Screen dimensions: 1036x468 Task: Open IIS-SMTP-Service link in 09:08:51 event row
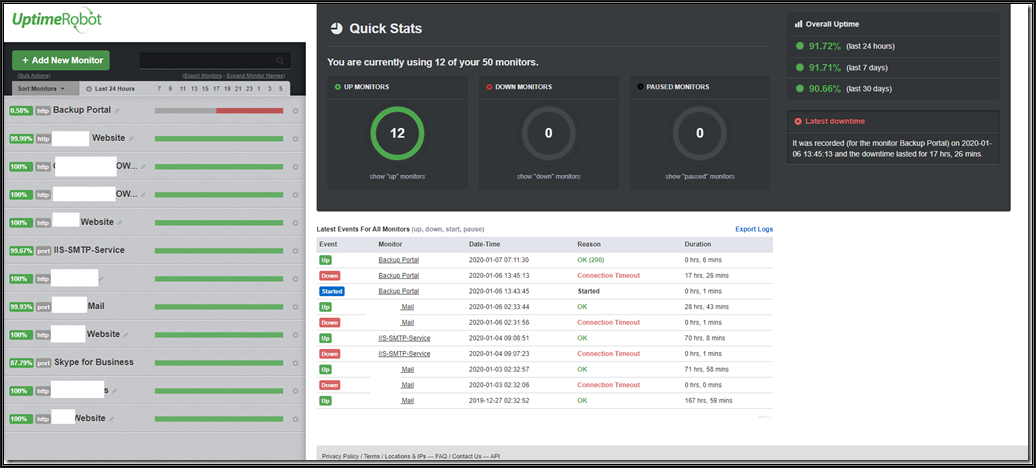point(404,338)
